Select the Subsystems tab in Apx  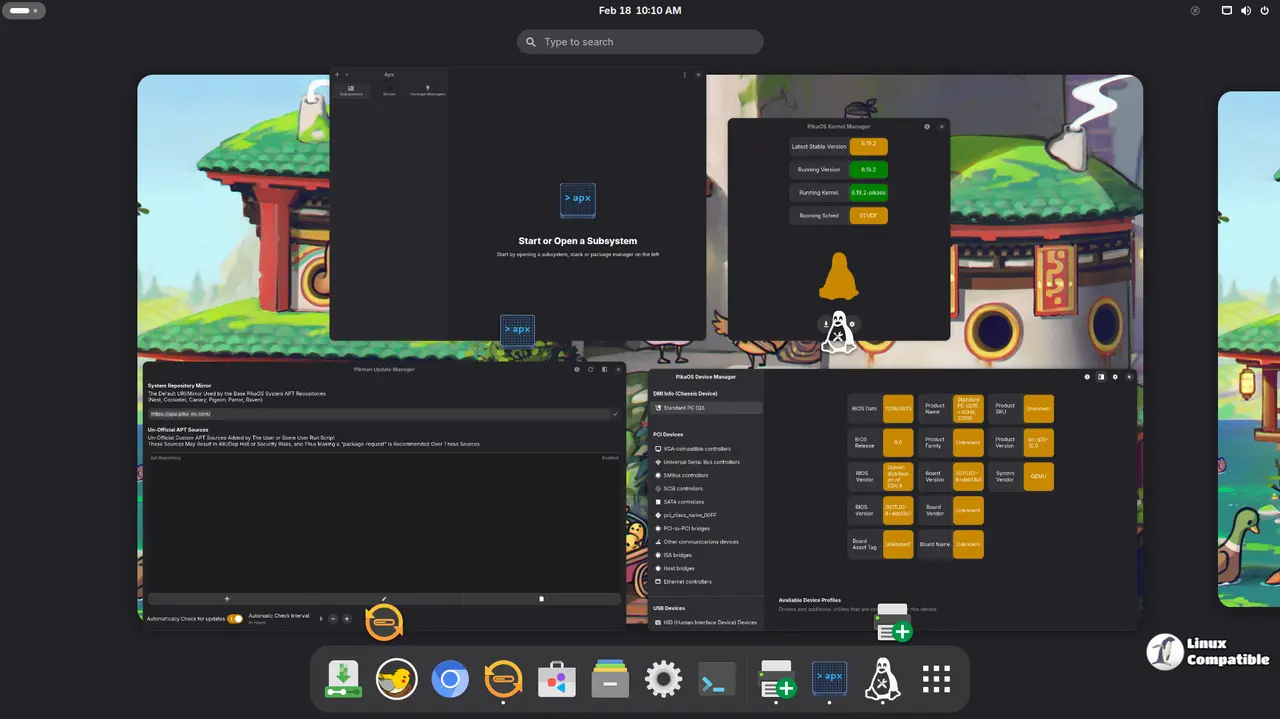tap(351, 91)
